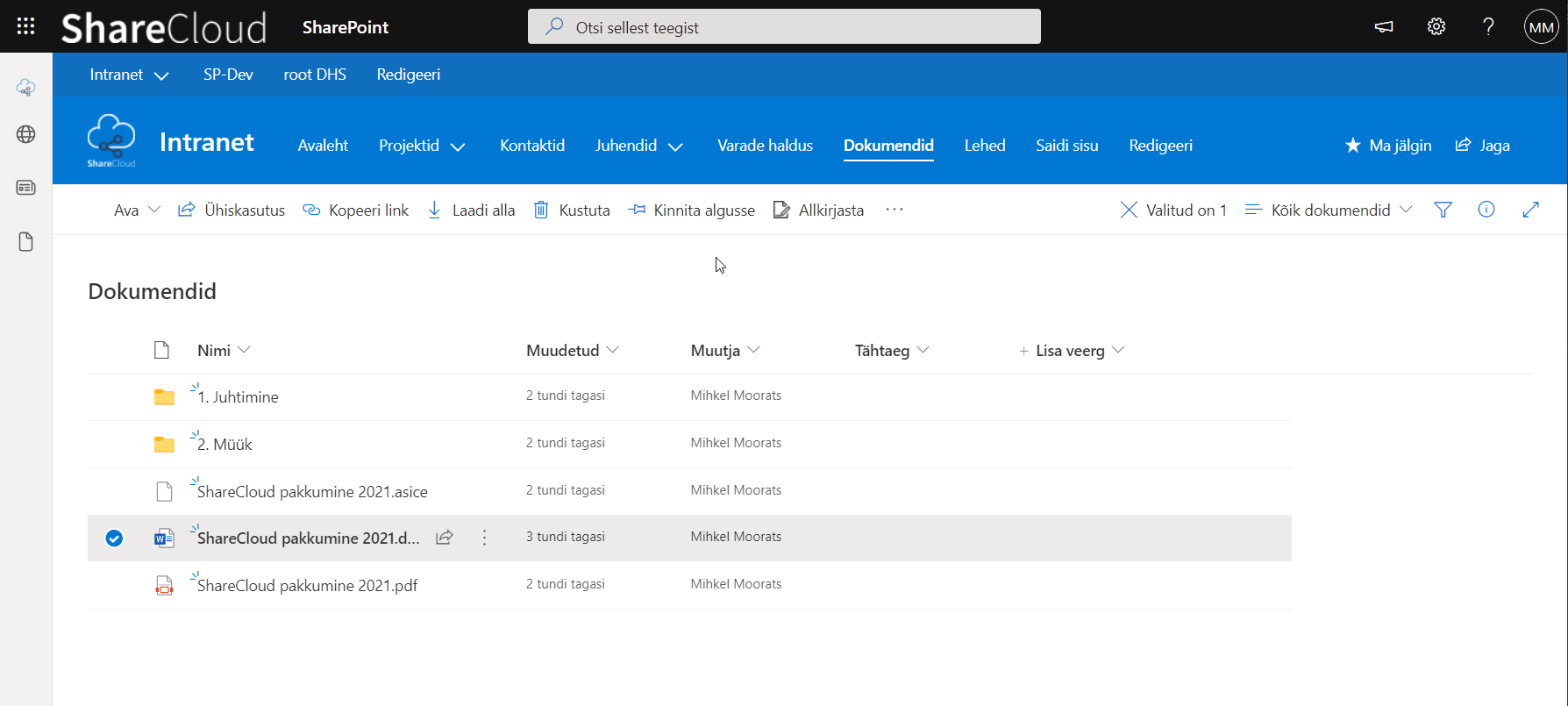The width and height of the screenshot is (1568, 706).
Task: Open the filter pane funnel icon
Action: coord(1443,210)
